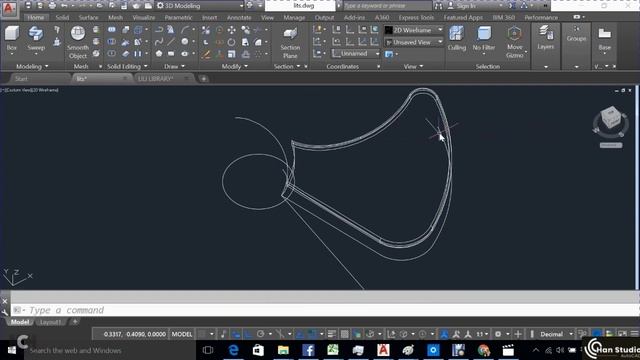640x360 pixels.
Task: Click the coordinates readout 0.3317, 0.4090, 0.0000
Action: pyautogui.click(x=135, y=334)
